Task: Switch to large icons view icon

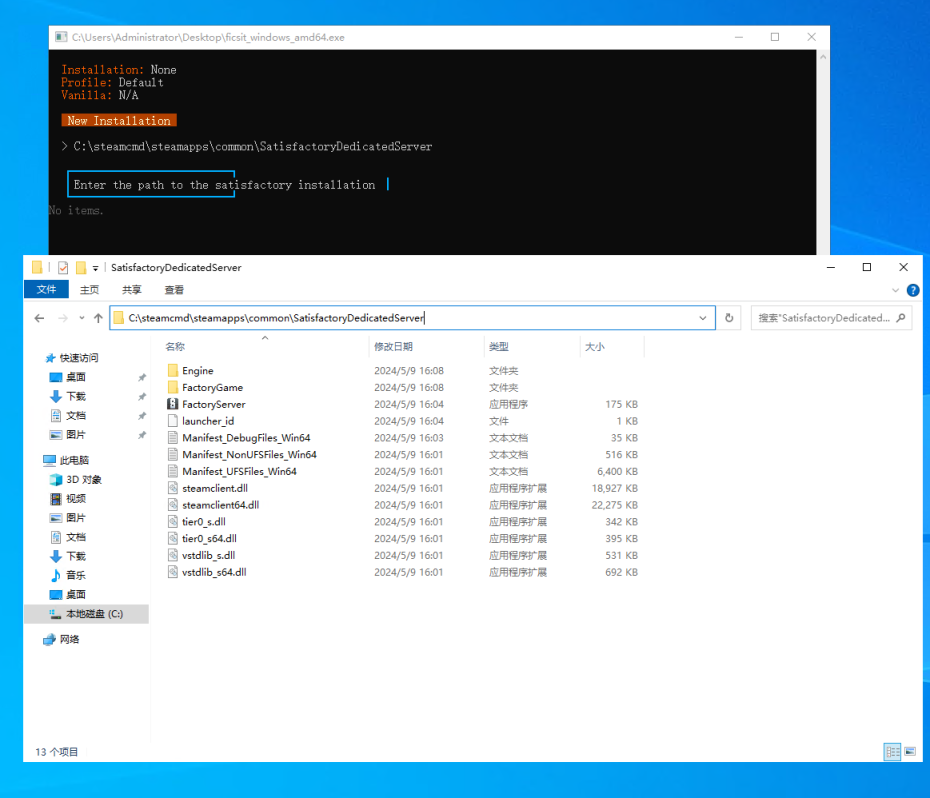Action: pos(910,752)
